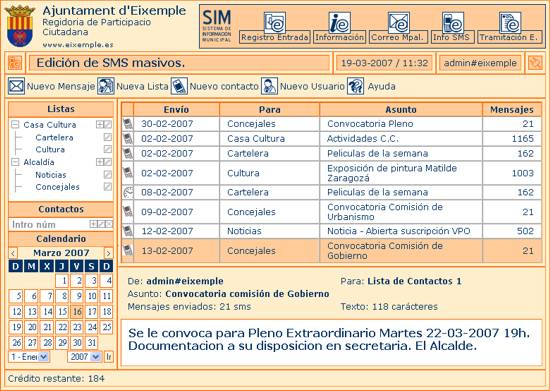Viewport: 550px width, 391px height.
Task: Click the delete icon in the Intro núm field
Action: coord(109,224)
